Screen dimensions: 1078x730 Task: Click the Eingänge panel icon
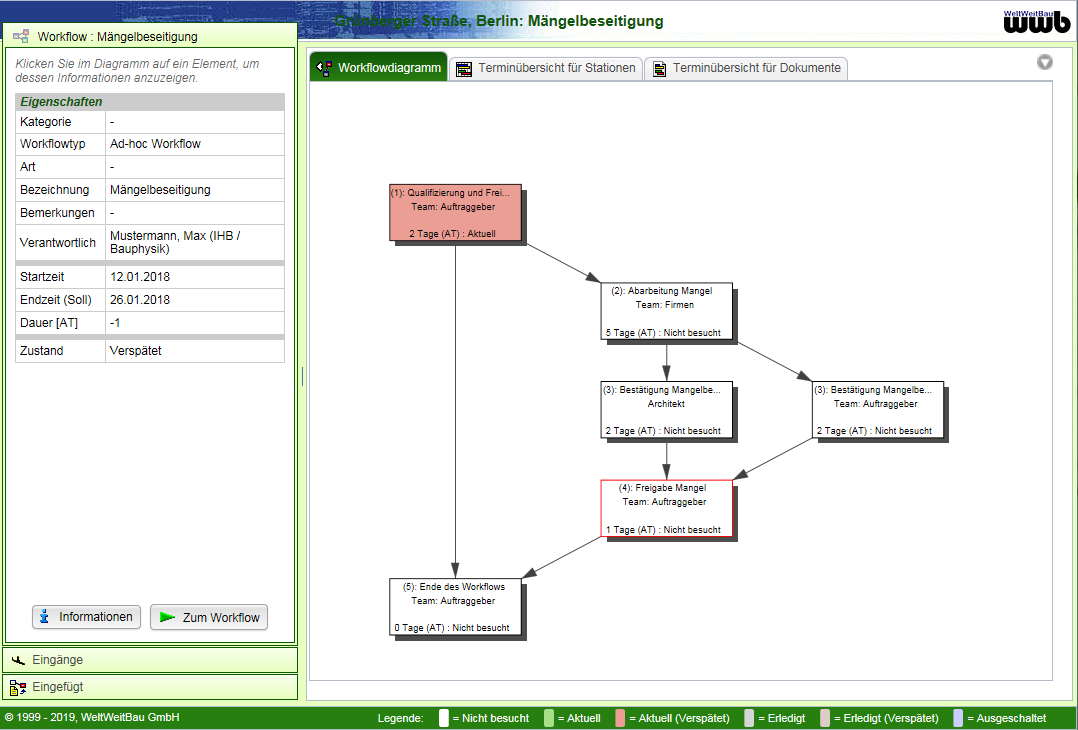(x=19, y=660)
